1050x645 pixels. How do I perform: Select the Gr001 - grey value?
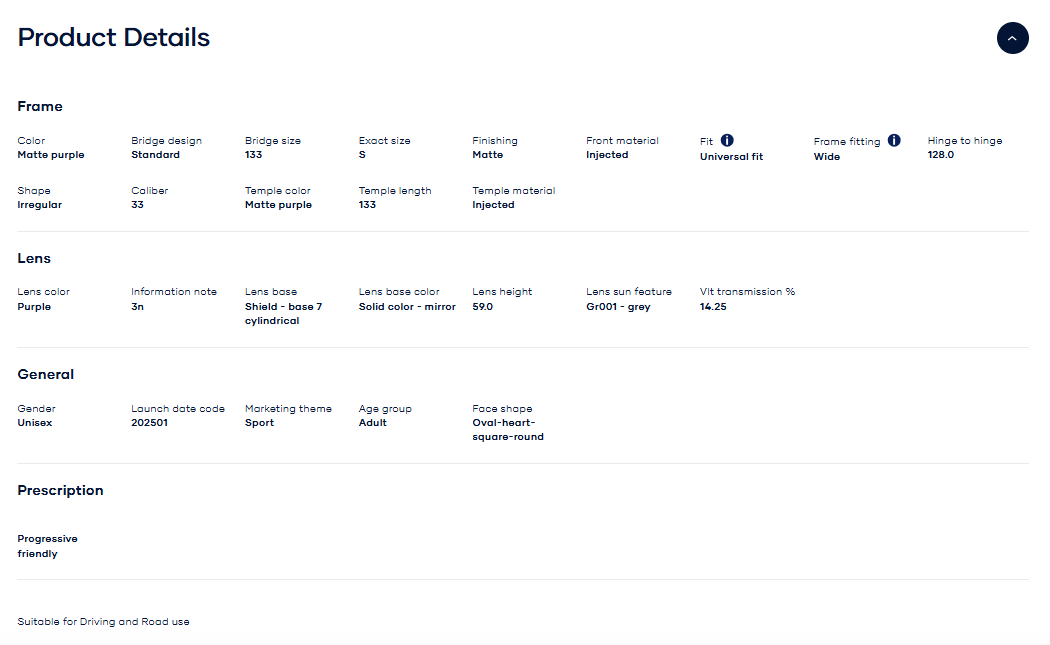click(x=618, y=307)
